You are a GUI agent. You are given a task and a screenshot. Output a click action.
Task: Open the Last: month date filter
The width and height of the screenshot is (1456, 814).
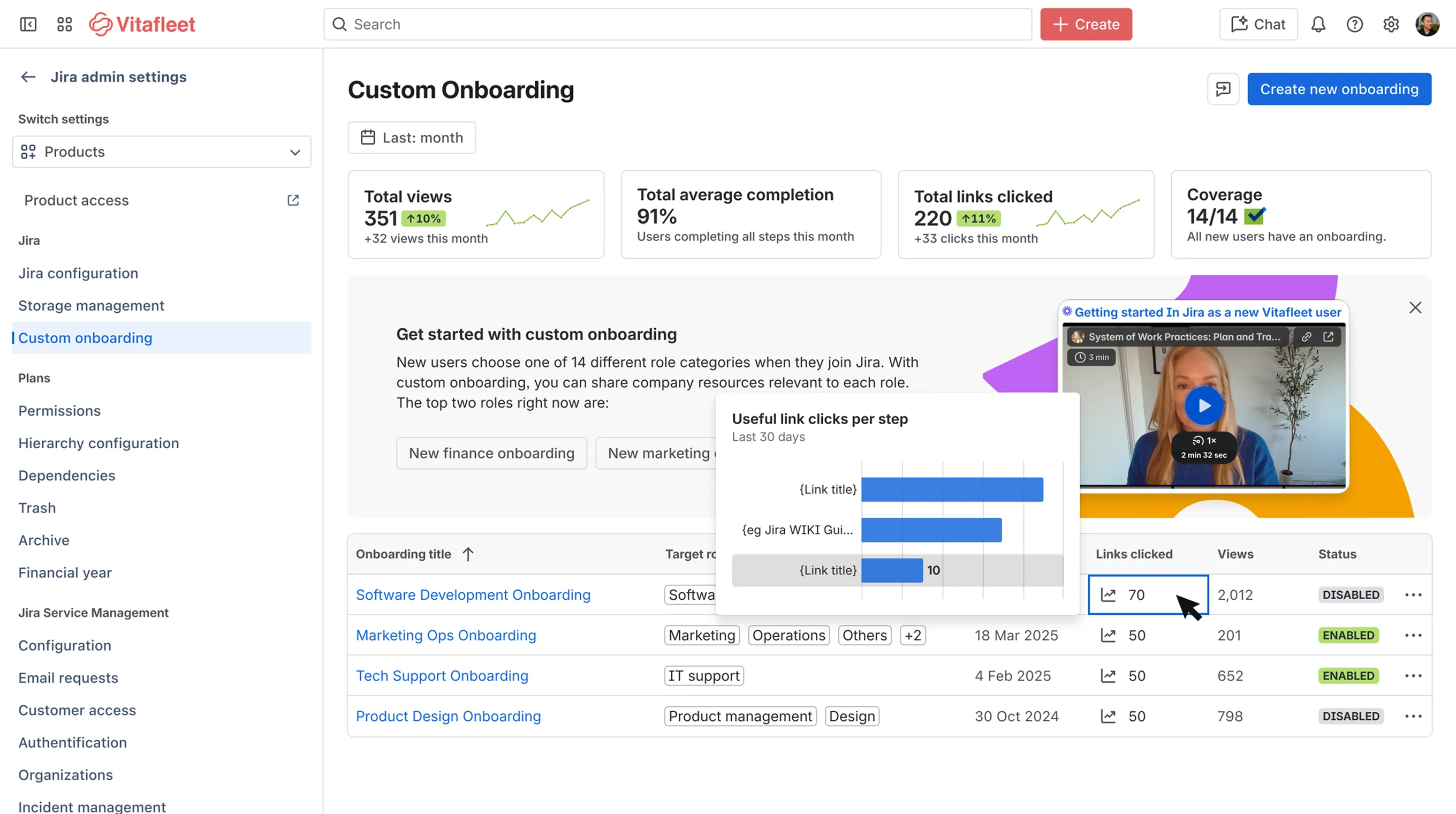(x=412, y=137)
